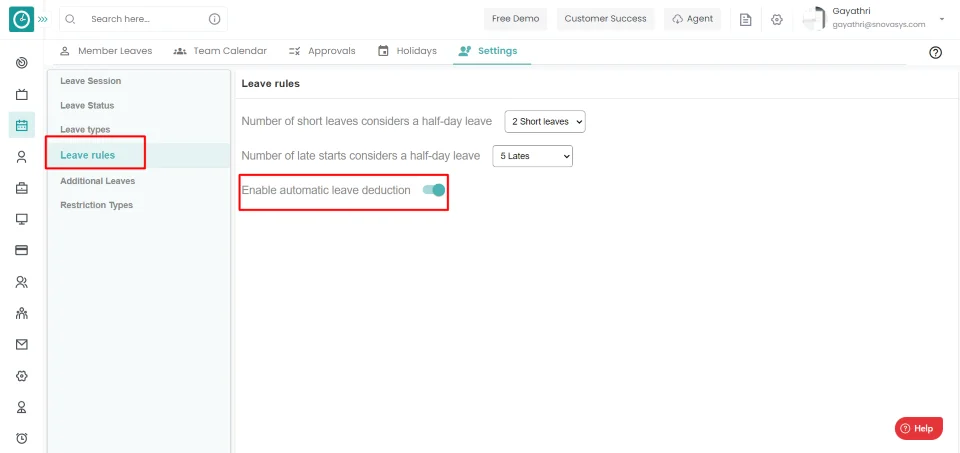Click Gayathri's profile avatar
The image size is (960, 453).
point(814,19)
